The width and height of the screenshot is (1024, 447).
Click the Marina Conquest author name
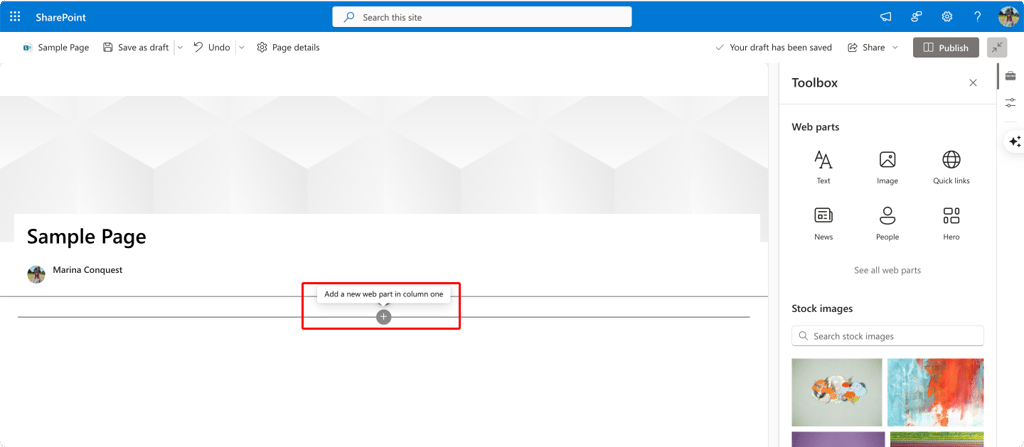click(88, 269)
